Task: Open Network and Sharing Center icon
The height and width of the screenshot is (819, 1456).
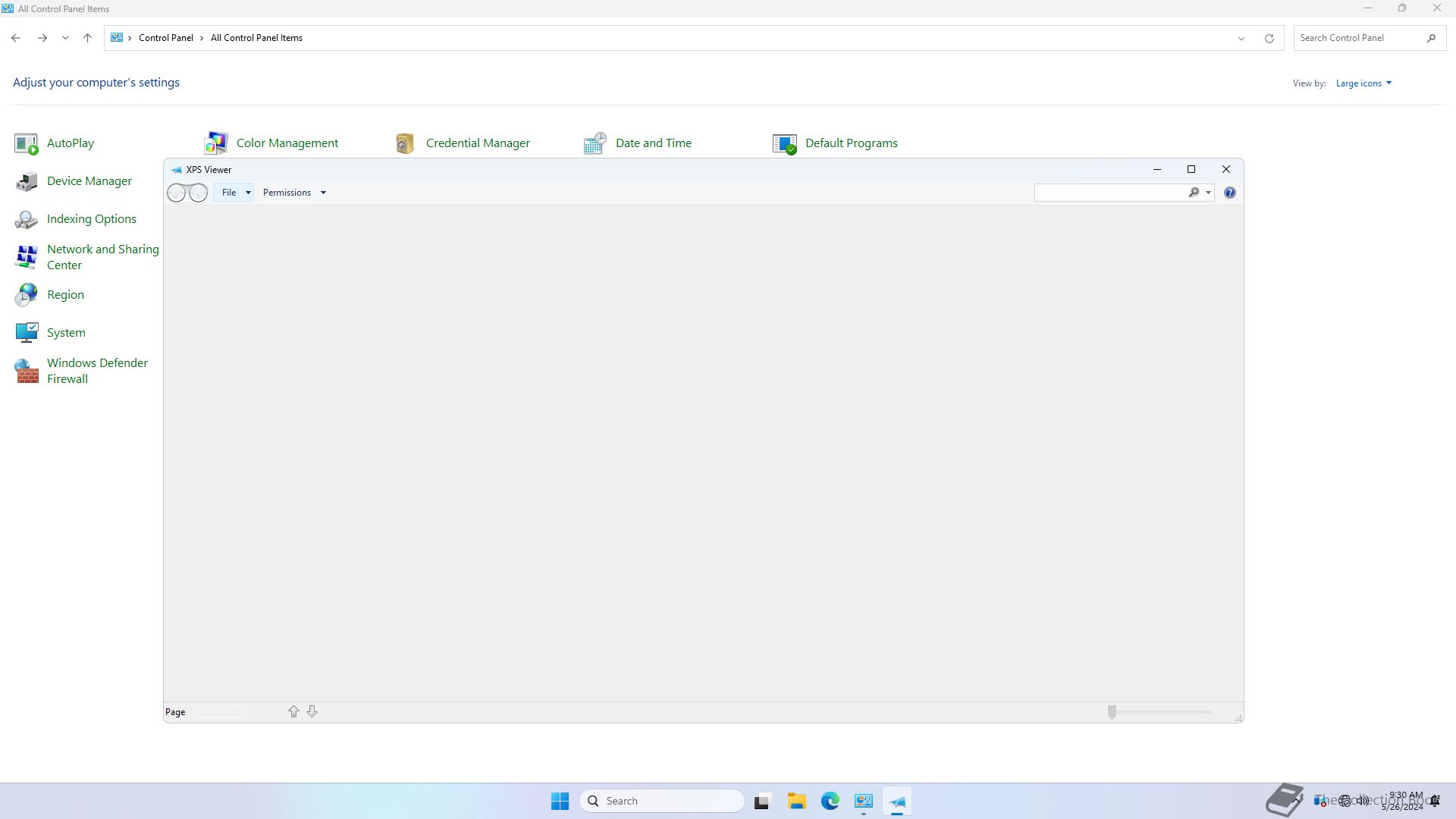Action: pyautogui.click(x=27, y=257)
